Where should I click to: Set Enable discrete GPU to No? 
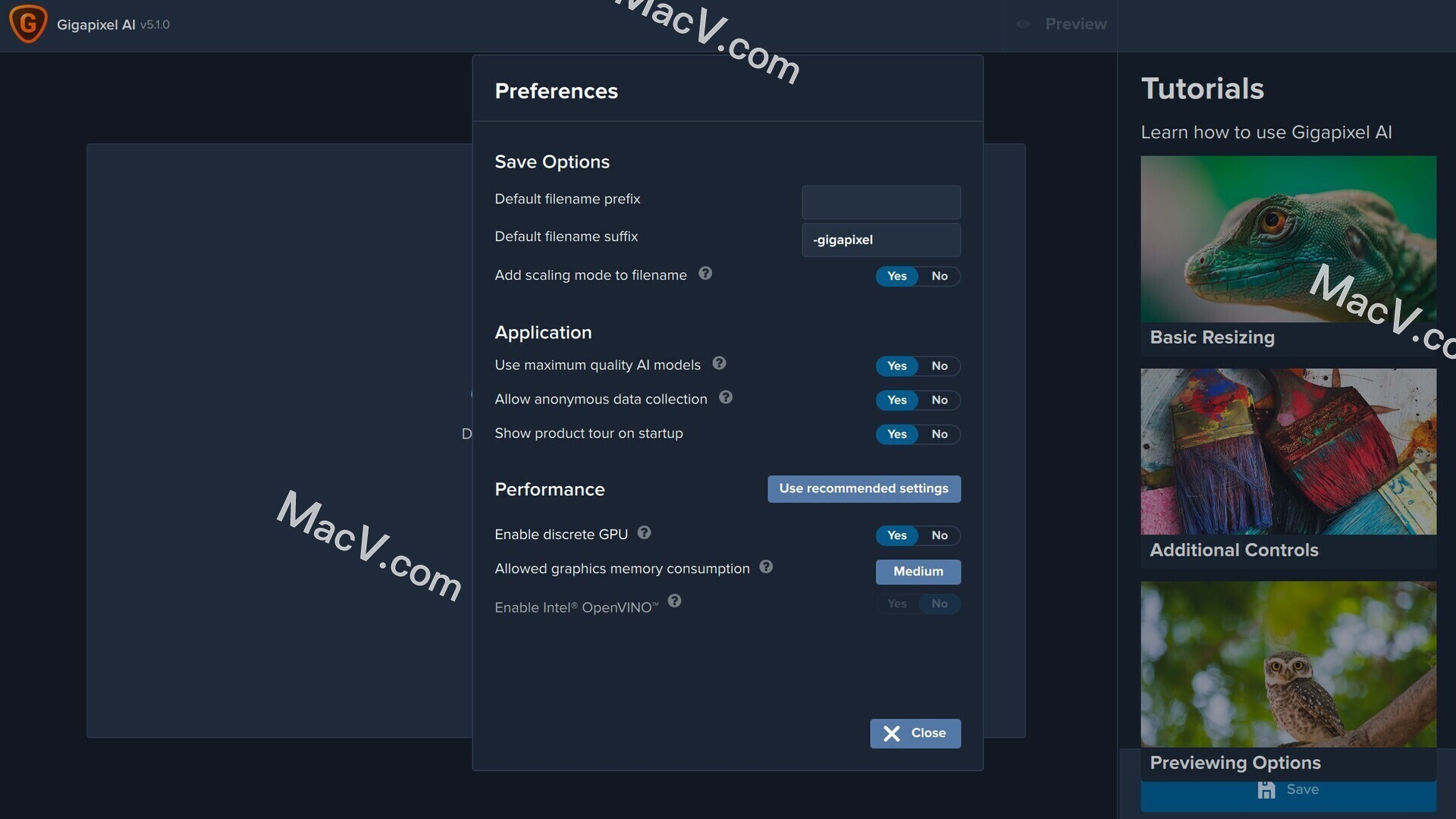(x=939, y=535)
